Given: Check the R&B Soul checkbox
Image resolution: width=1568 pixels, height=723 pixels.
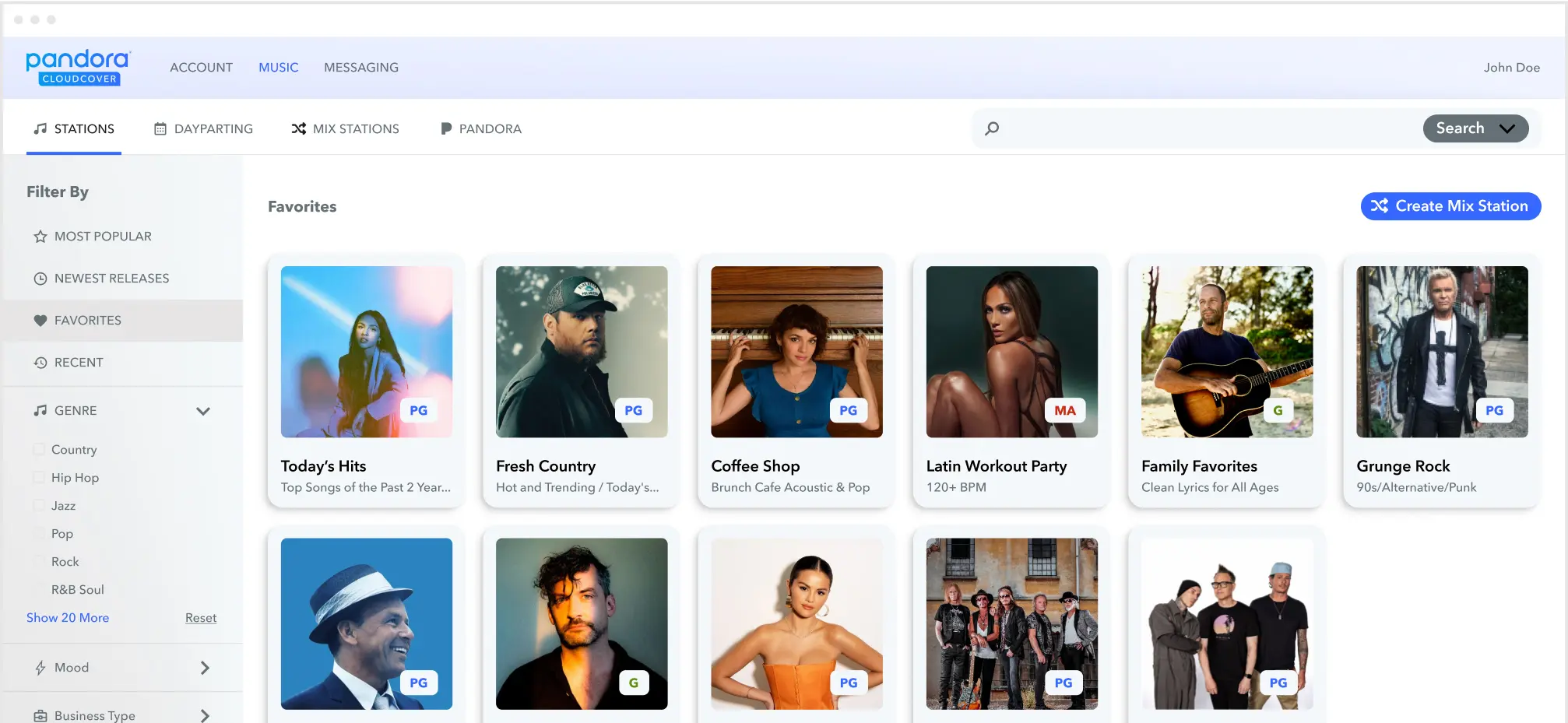Looking at the screenshot, I should [38, 589].
